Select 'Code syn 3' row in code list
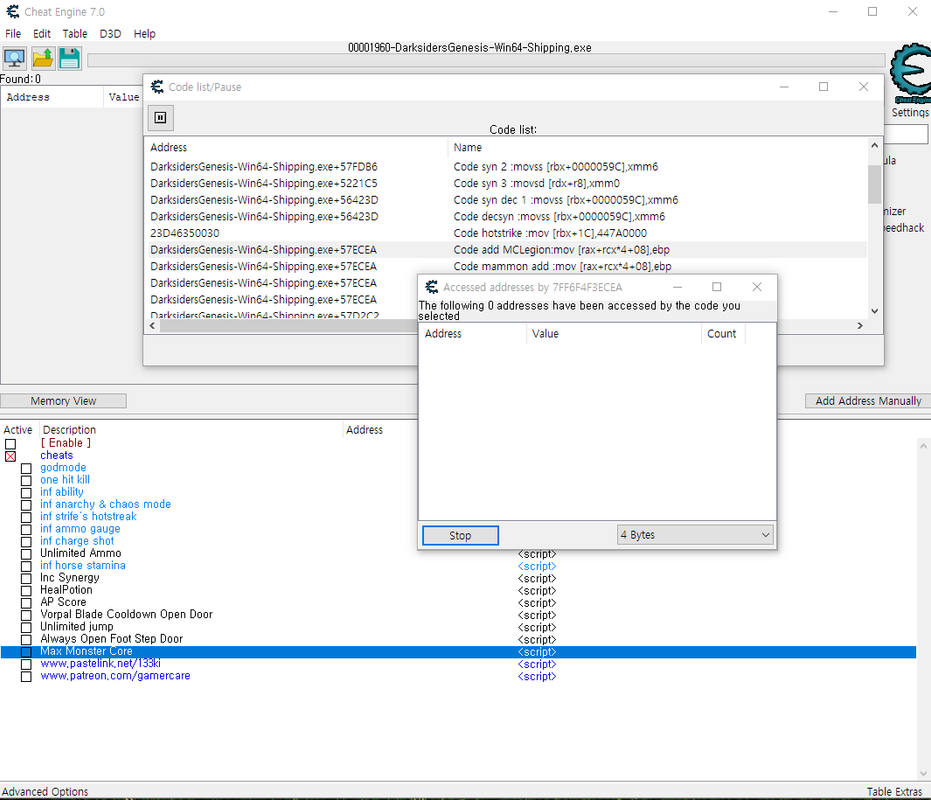This screenshot has width=931, height=800. 506,183
